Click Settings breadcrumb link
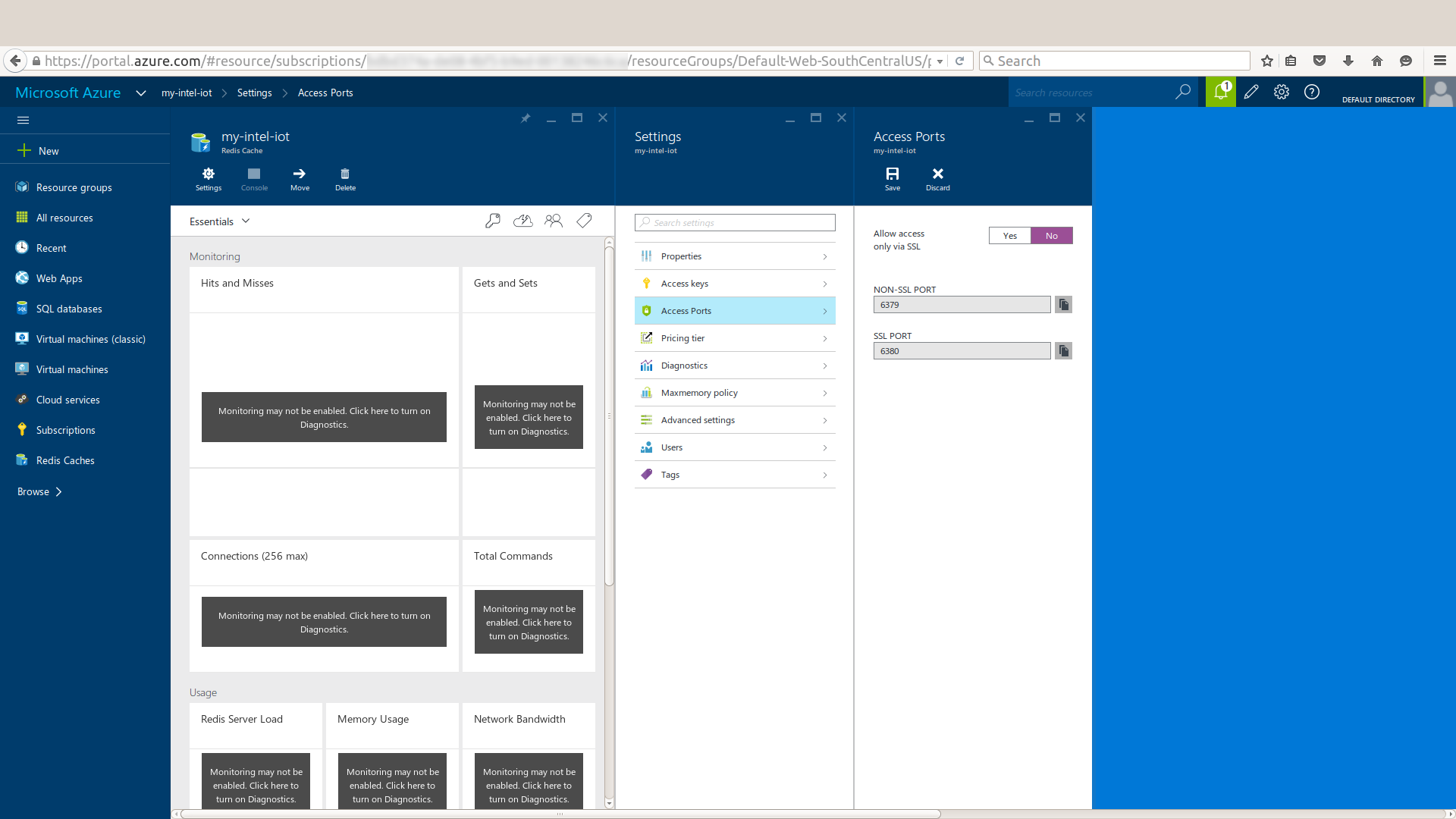The width and height of the screenshot is (1456, 819). point(254,93)
